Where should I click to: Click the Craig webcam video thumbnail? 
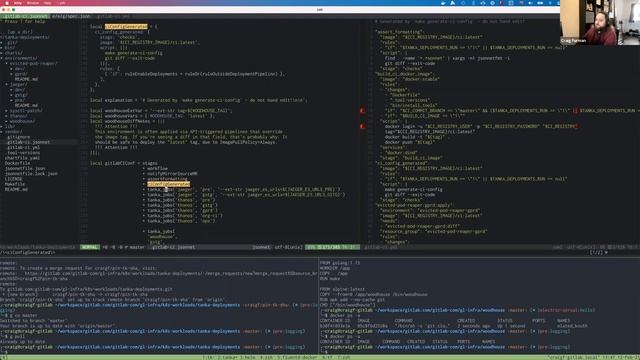600,22
